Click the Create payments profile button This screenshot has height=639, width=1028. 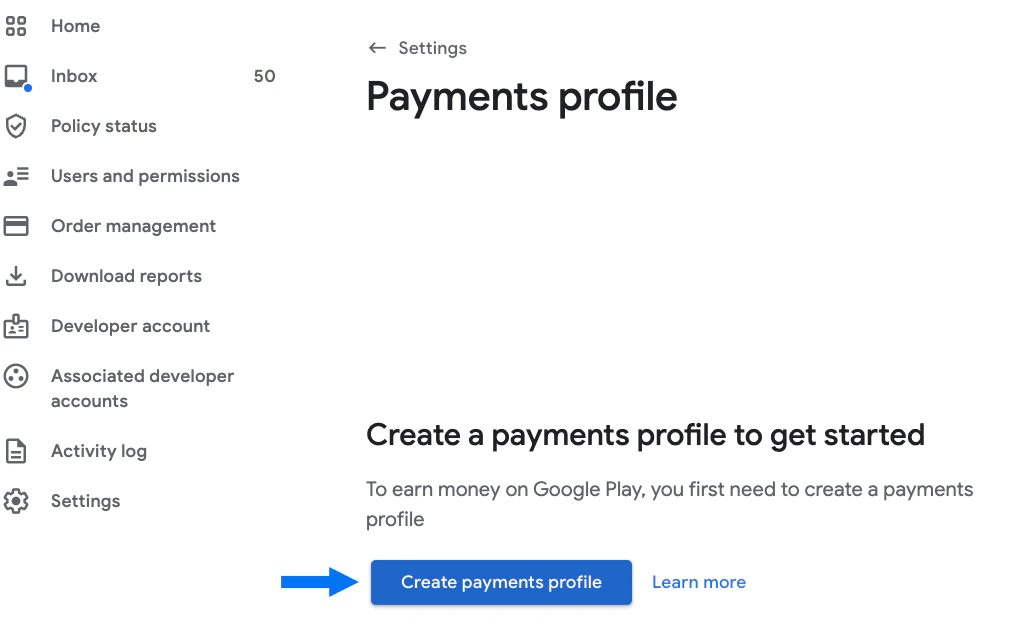tap(500, 582)
